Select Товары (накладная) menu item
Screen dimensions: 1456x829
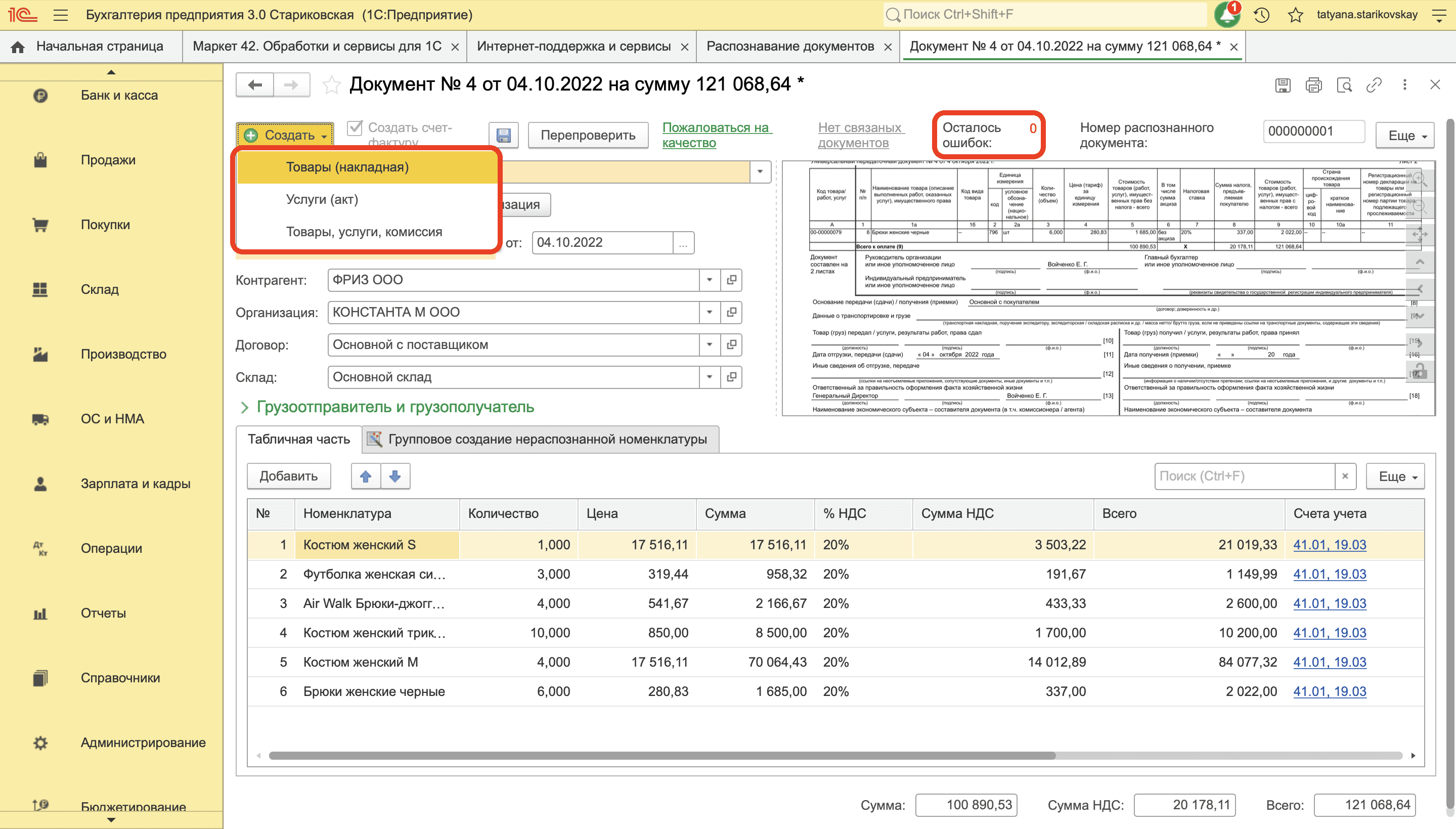[x=367, y=167]
